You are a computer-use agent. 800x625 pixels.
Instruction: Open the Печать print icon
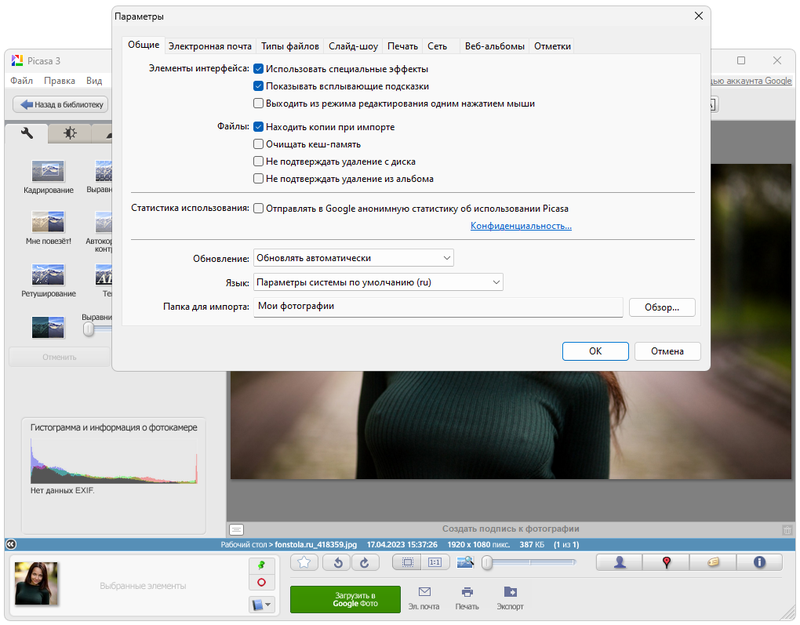coord(467,598)
